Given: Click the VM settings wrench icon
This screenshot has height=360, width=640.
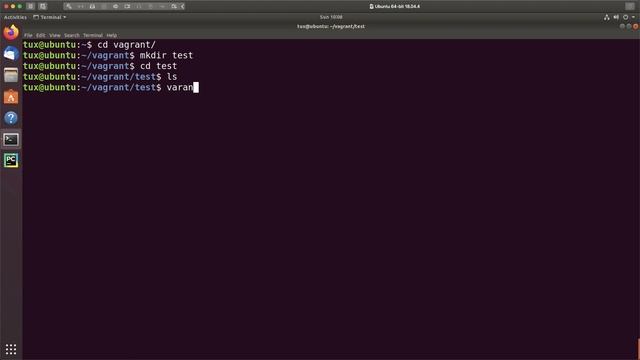Looking at the screenshot, I should coord(69,6).
